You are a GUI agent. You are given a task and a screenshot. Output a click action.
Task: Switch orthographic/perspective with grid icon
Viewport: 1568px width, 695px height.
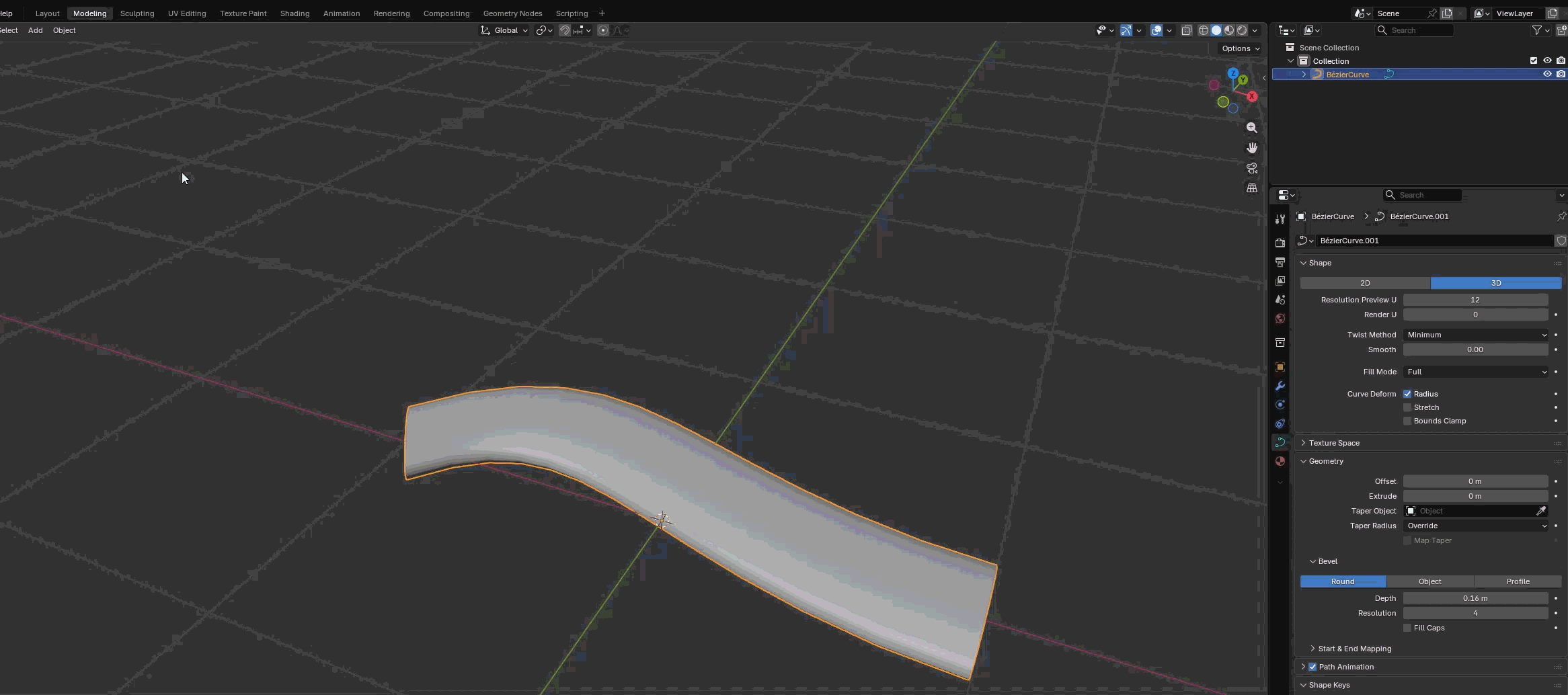coord(1251,188)
